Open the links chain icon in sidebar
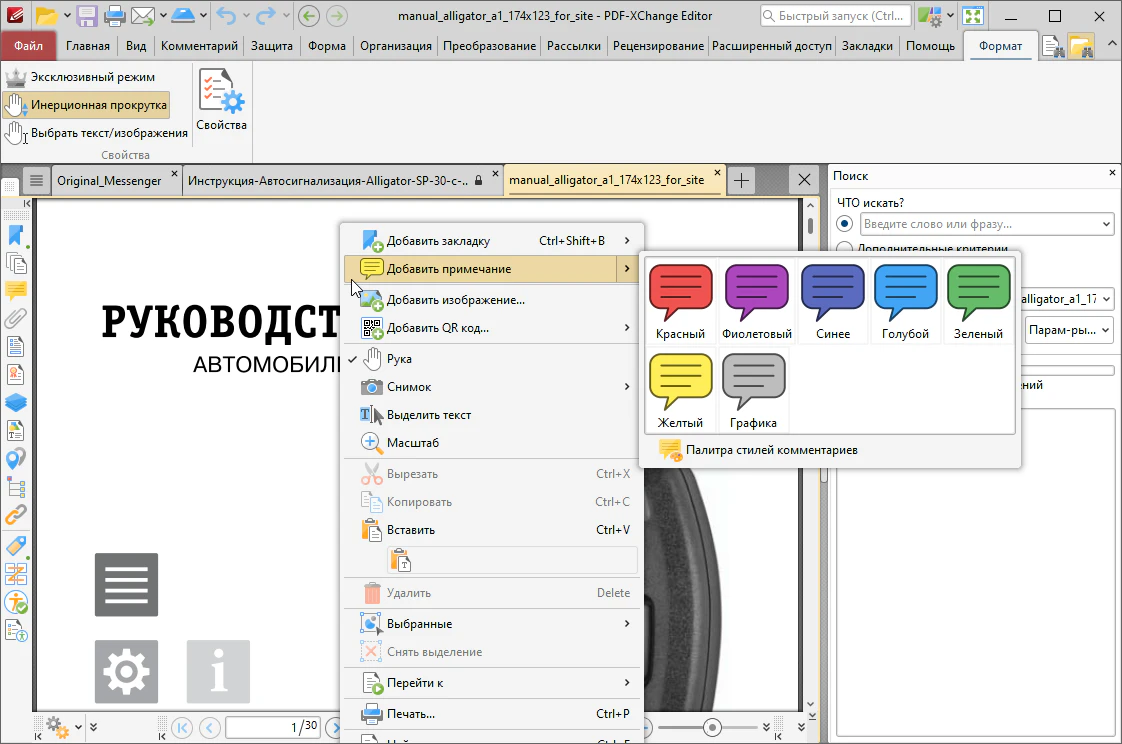The height and width of the screenshot is (744, 1122). click(x=16, y=516)
